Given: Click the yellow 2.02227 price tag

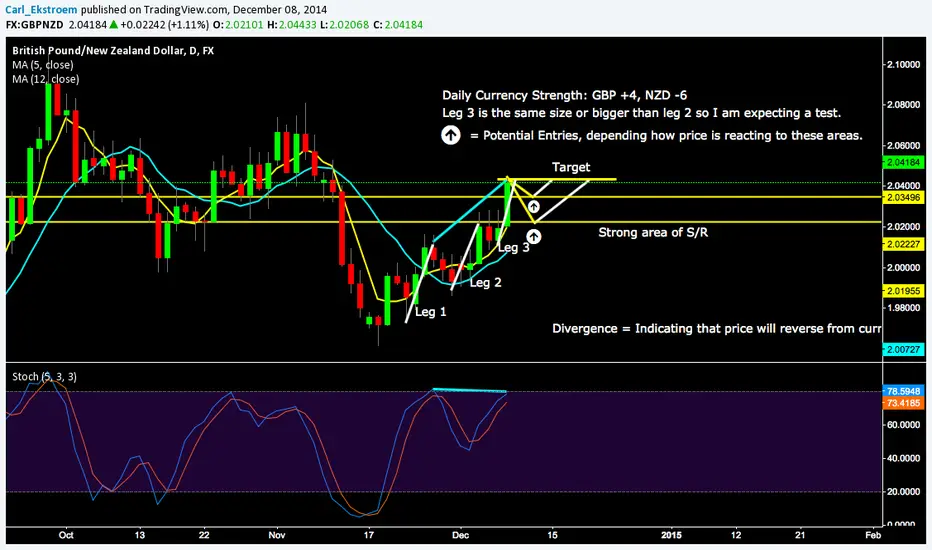Looking at the screenshot, I should 903,244.
